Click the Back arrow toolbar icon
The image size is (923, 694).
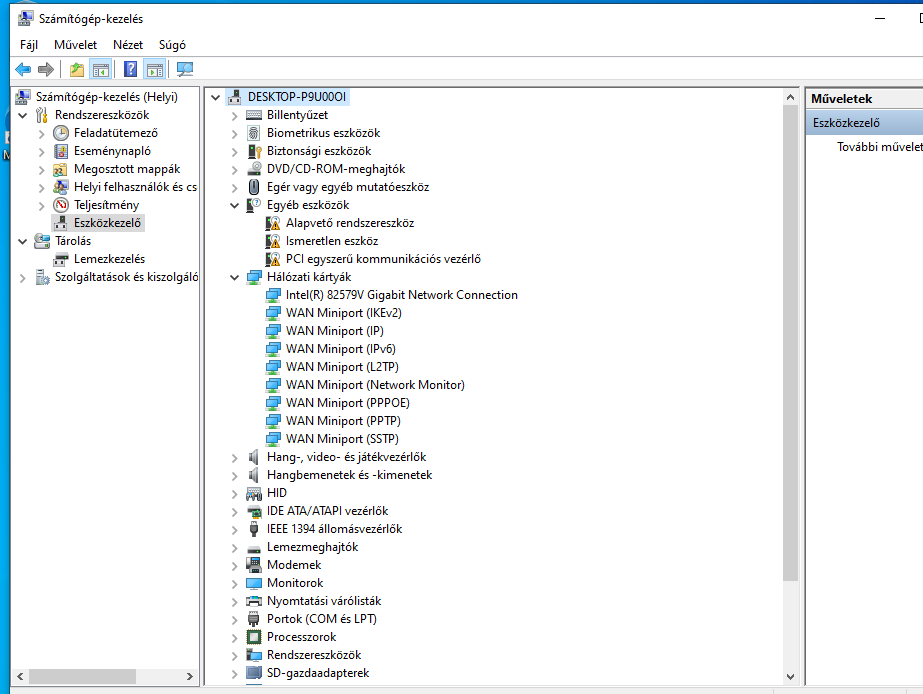23,69
